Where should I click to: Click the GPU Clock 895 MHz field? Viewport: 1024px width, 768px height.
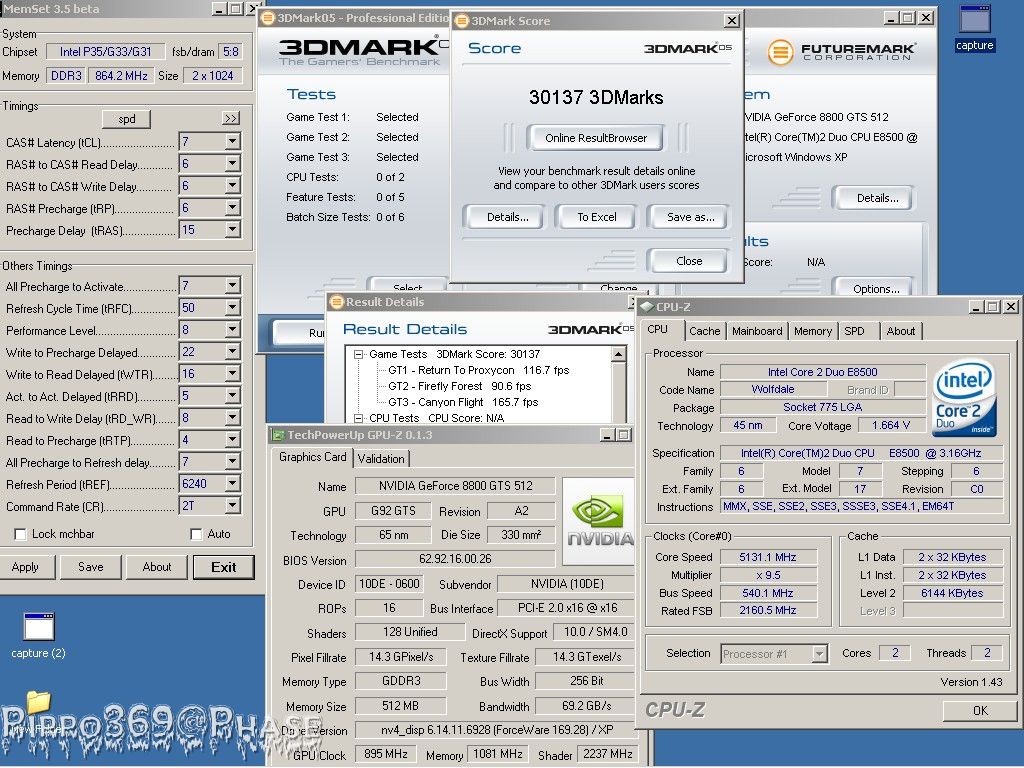pos(386,754)
